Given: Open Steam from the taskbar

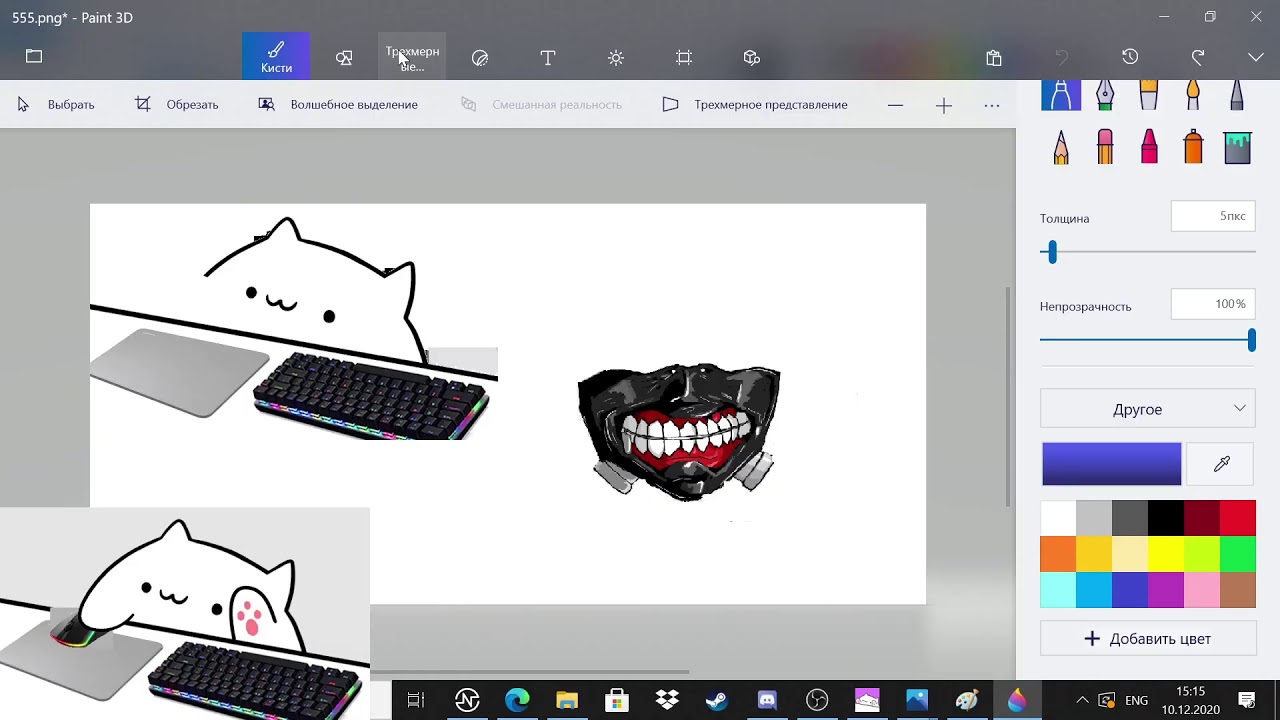Looking at the screenshot, I should [717, 700].
